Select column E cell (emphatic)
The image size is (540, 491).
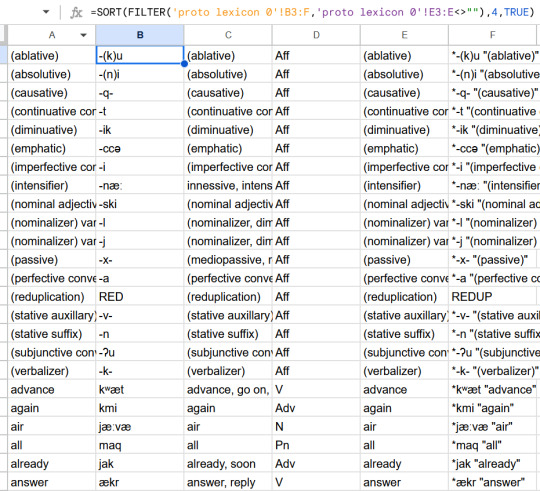(404, 148)
